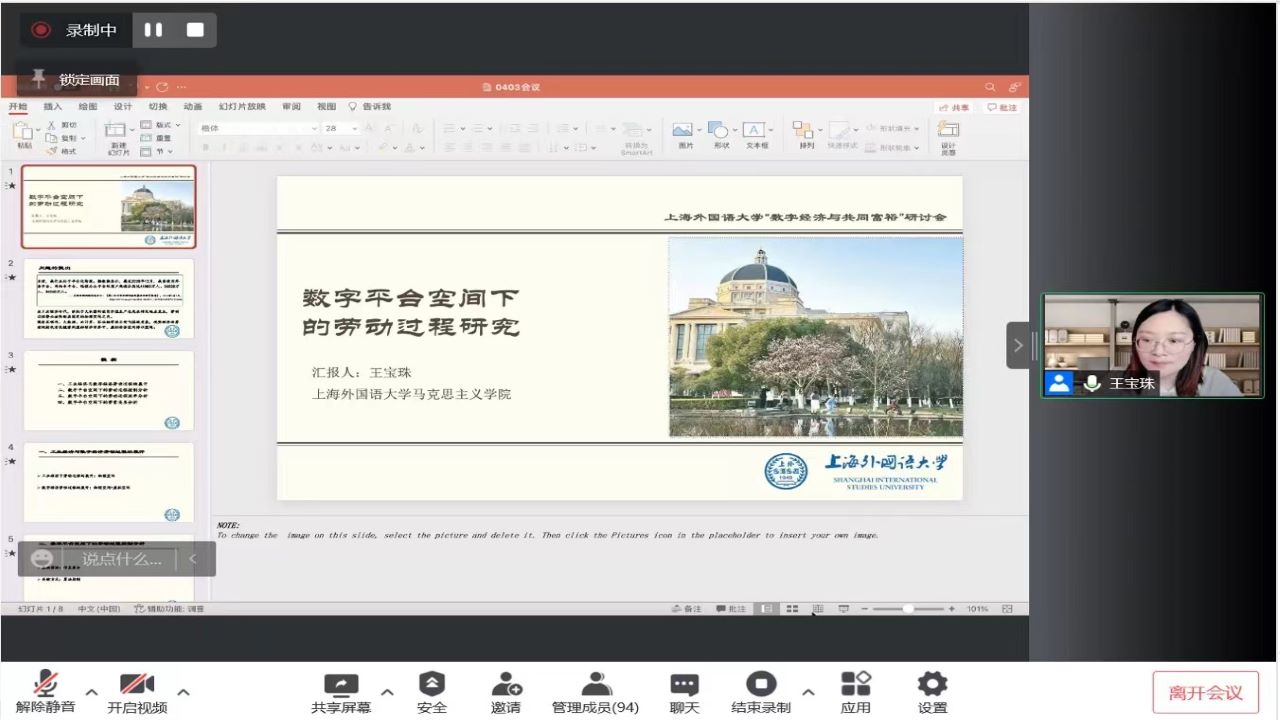Click the 离开会议 leave meeting button
1280x720 pixels.
click(1205, 692)
